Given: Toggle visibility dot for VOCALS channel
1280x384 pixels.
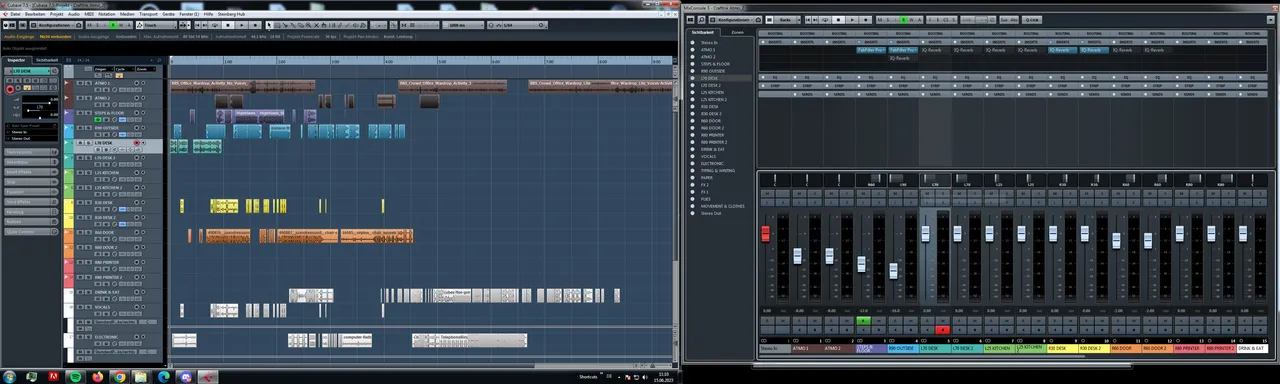Looking at the screenshot, I should point(693,156).
